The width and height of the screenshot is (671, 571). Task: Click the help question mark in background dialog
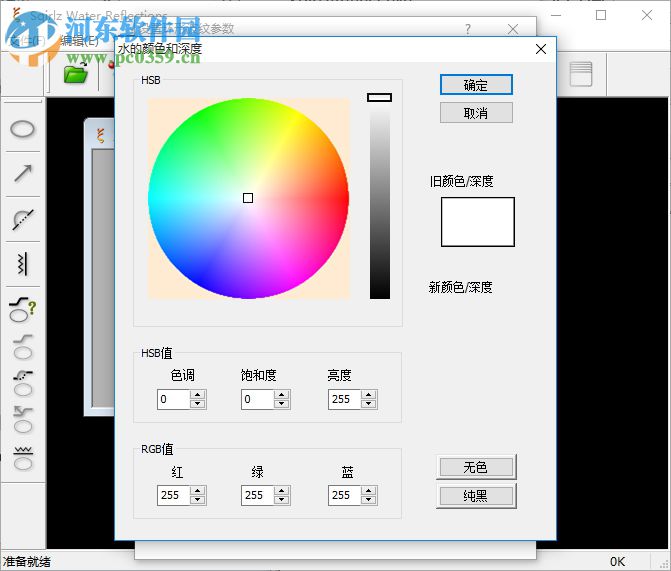tap(468, 29)
